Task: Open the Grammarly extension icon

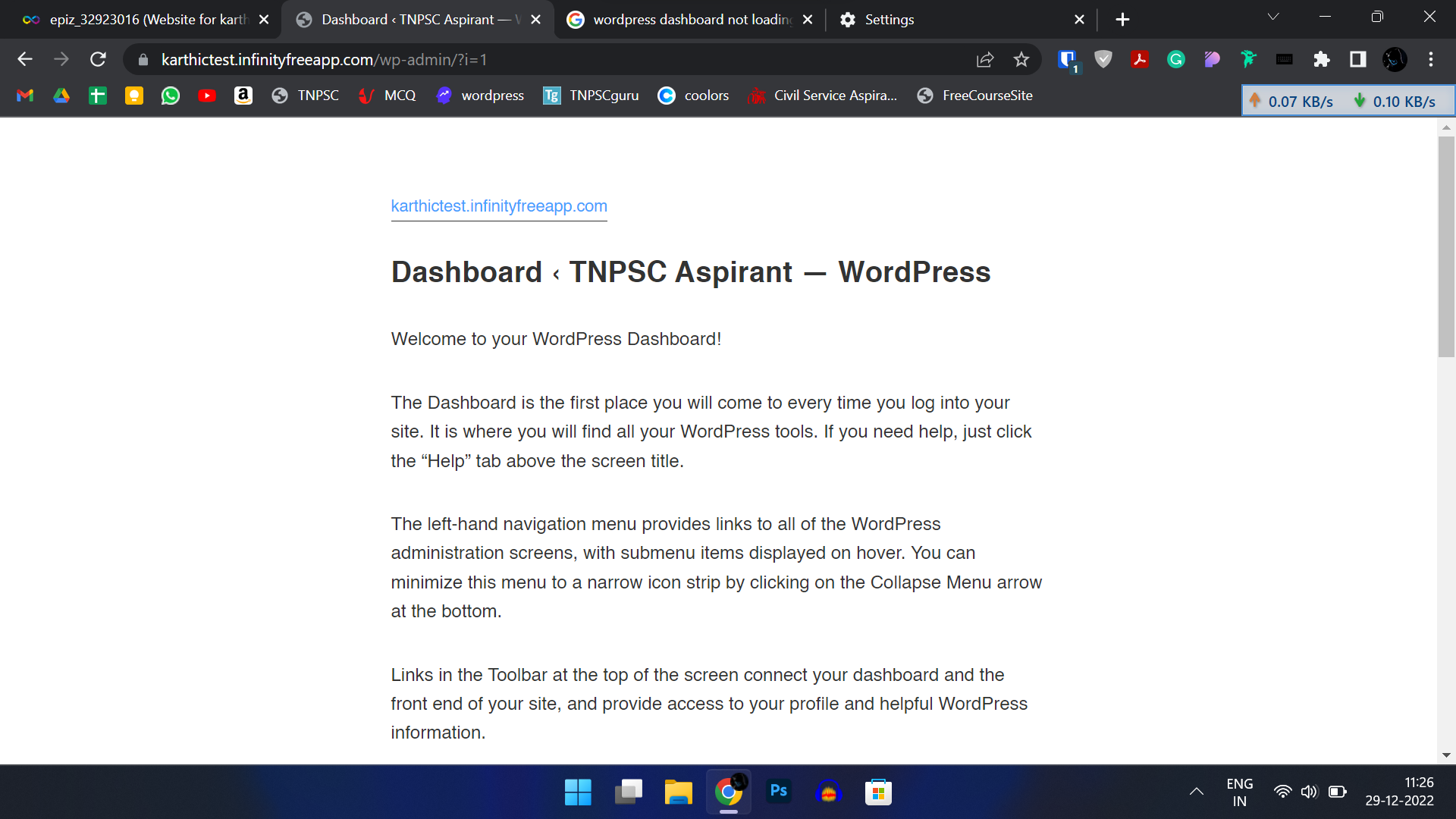Action: (1176, 59)
